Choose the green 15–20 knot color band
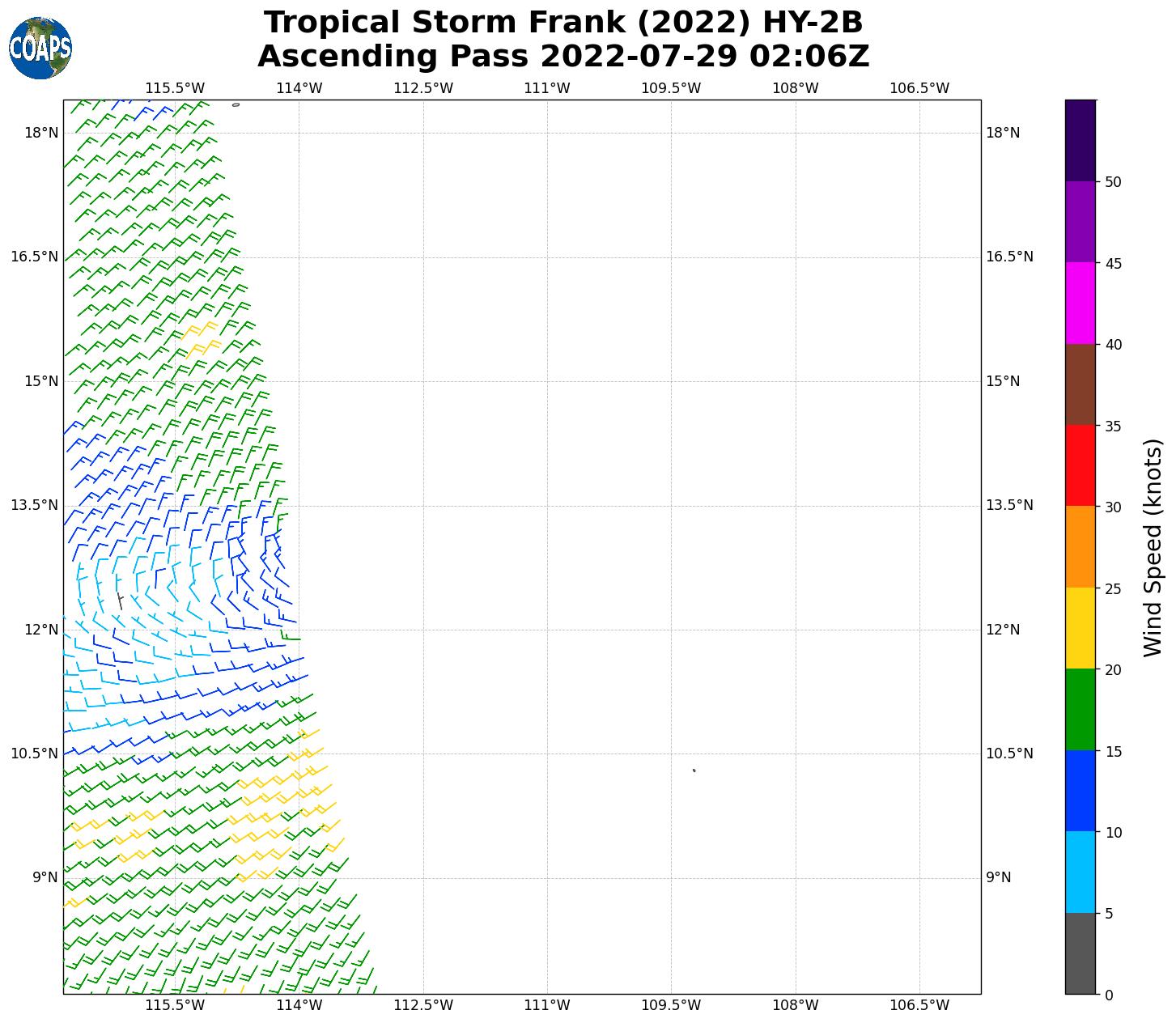Viewport: 1176px width, 1023px height. tap(1080, 710)
